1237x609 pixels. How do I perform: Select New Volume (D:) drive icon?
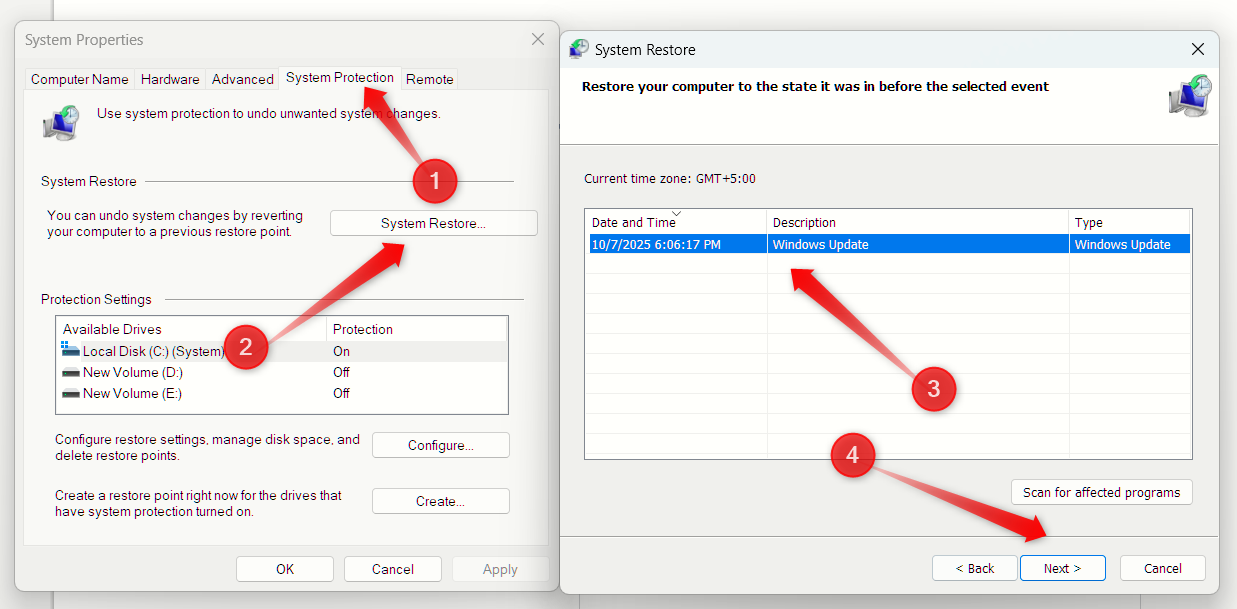(x=70, y=372)
